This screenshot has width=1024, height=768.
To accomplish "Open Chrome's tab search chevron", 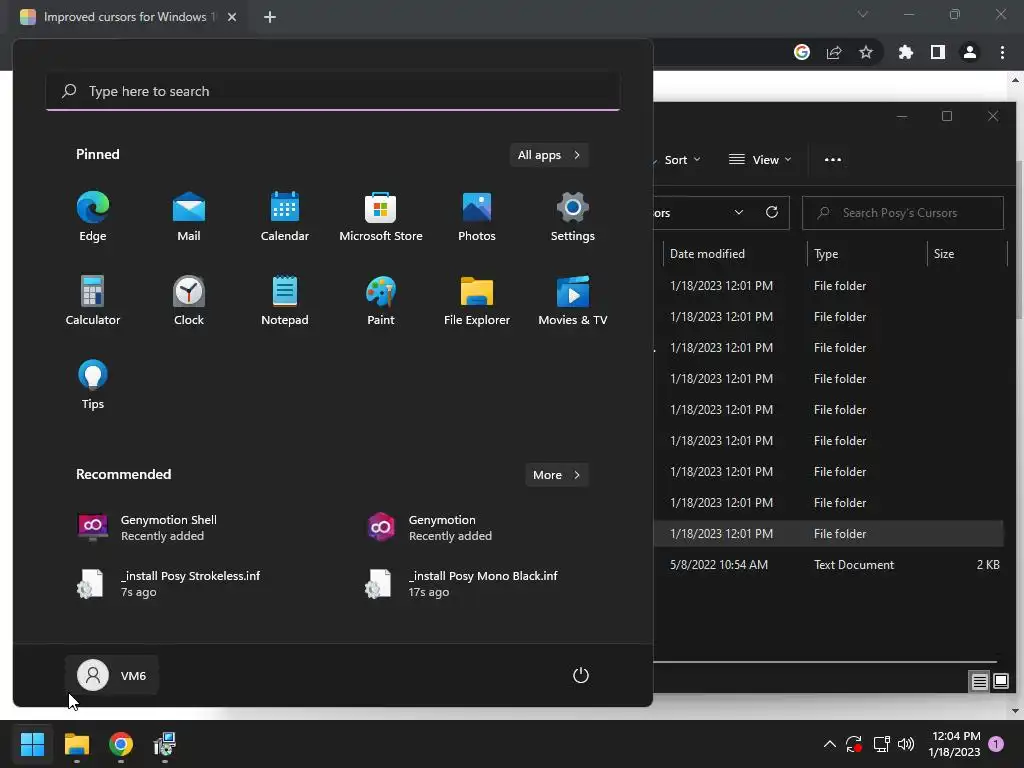I will click(863, 14).
